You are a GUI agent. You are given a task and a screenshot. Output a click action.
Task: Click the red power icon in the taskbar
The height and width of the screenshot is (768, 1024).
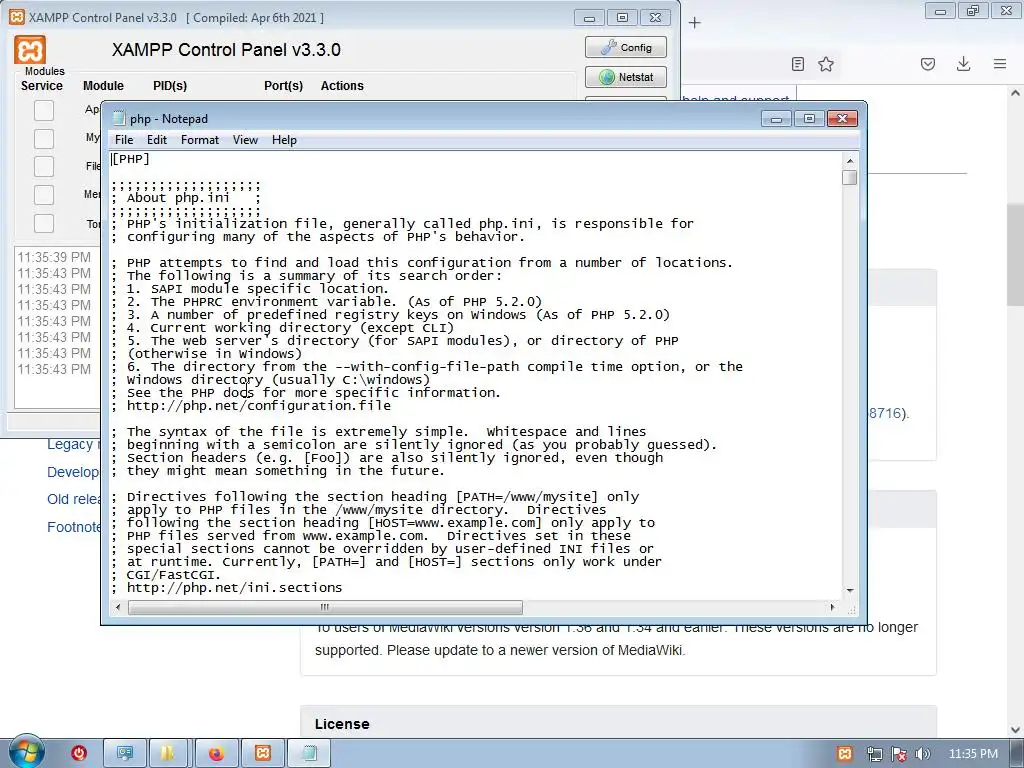click(x=79, y=753)
